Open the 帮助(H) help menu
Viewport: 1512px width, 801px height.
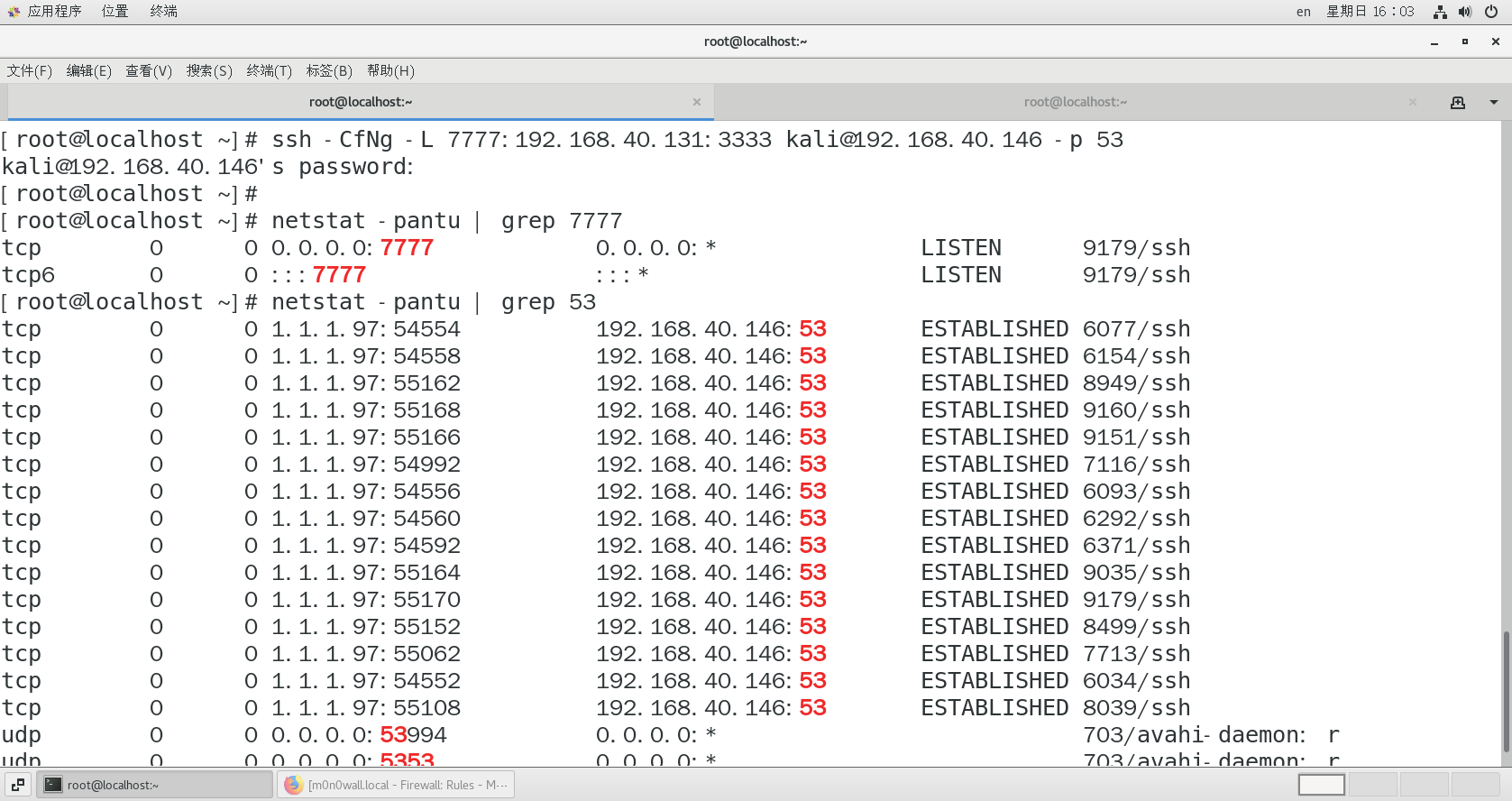point(390,71)
